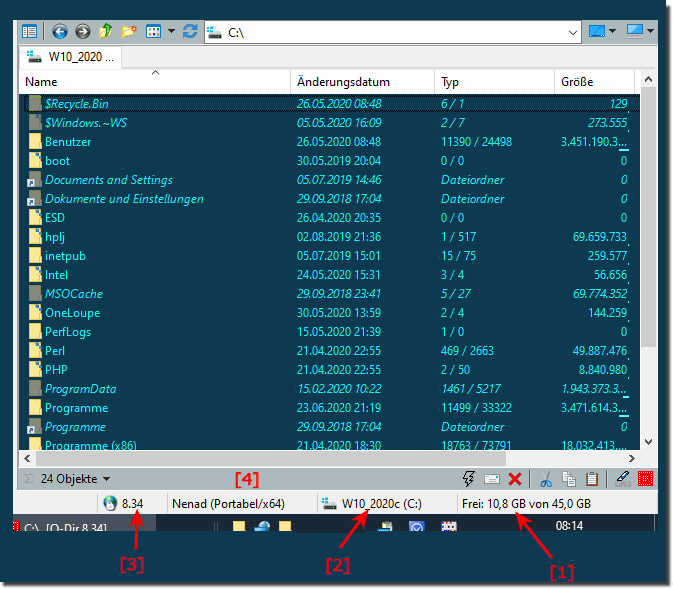Click into the C:\ address bar
The height and width of the screenshot is (589, 673).
[393, 32]
